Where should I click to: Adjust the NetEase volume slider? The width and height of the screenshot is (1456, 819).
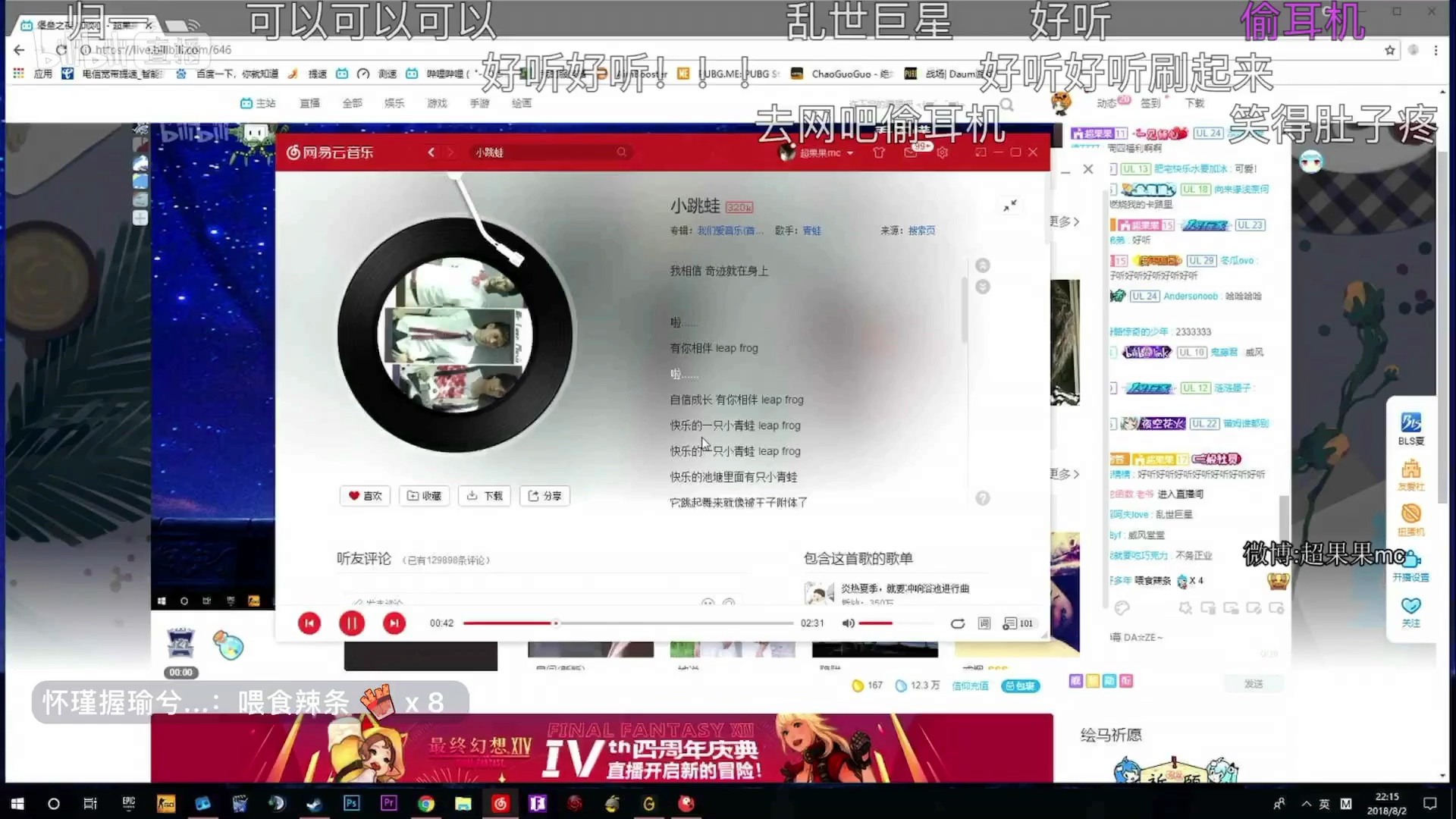(895, 623)
